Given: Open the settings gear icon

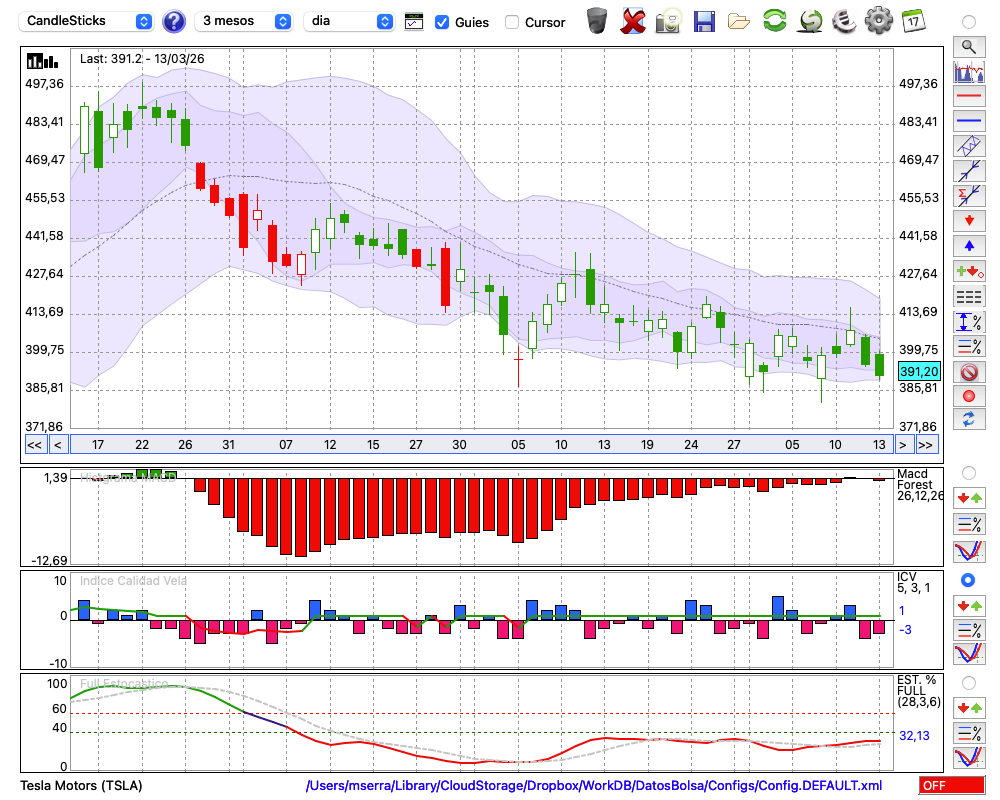Looking at the screenshot, I should point(878,21).
